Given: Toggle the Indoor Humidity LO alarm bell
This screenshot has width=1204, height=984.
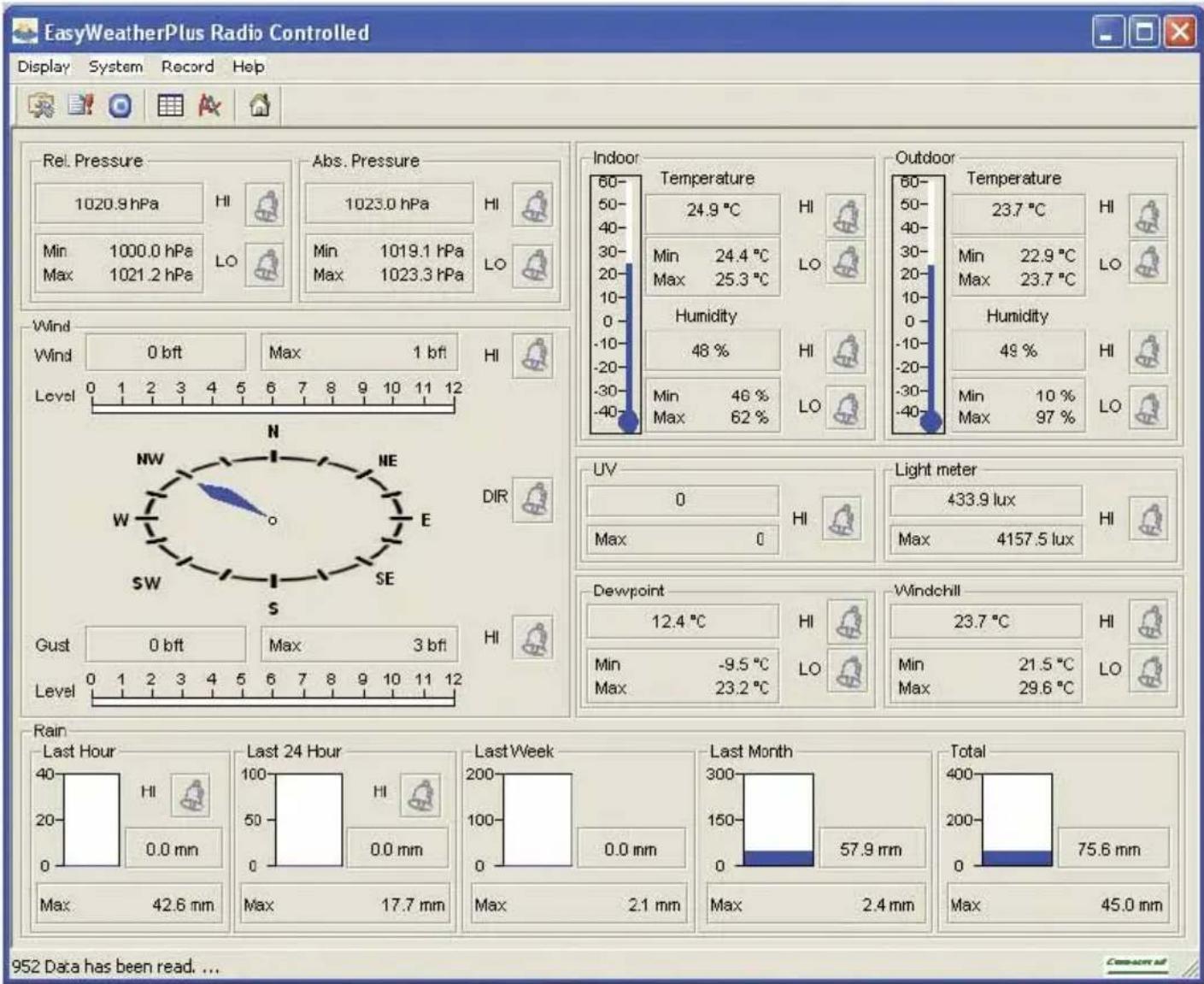Looking at the screenshot, I should point(846,407).
